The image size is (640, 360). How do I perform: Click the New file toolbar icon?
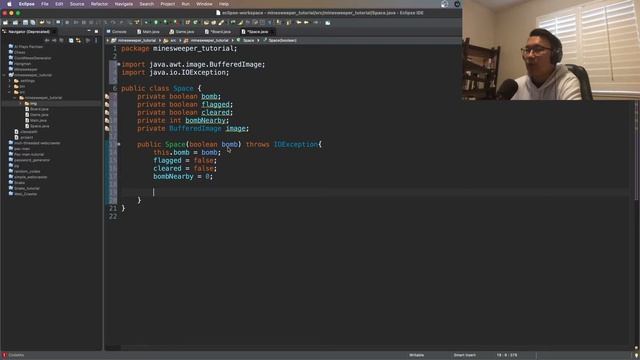(6, 22)
